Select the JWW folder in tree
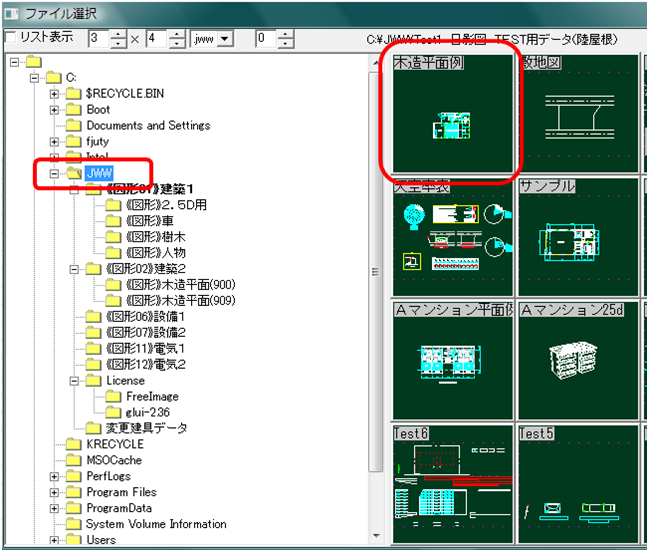The height and width of the screenshot is (551, 648). point(99,173)
